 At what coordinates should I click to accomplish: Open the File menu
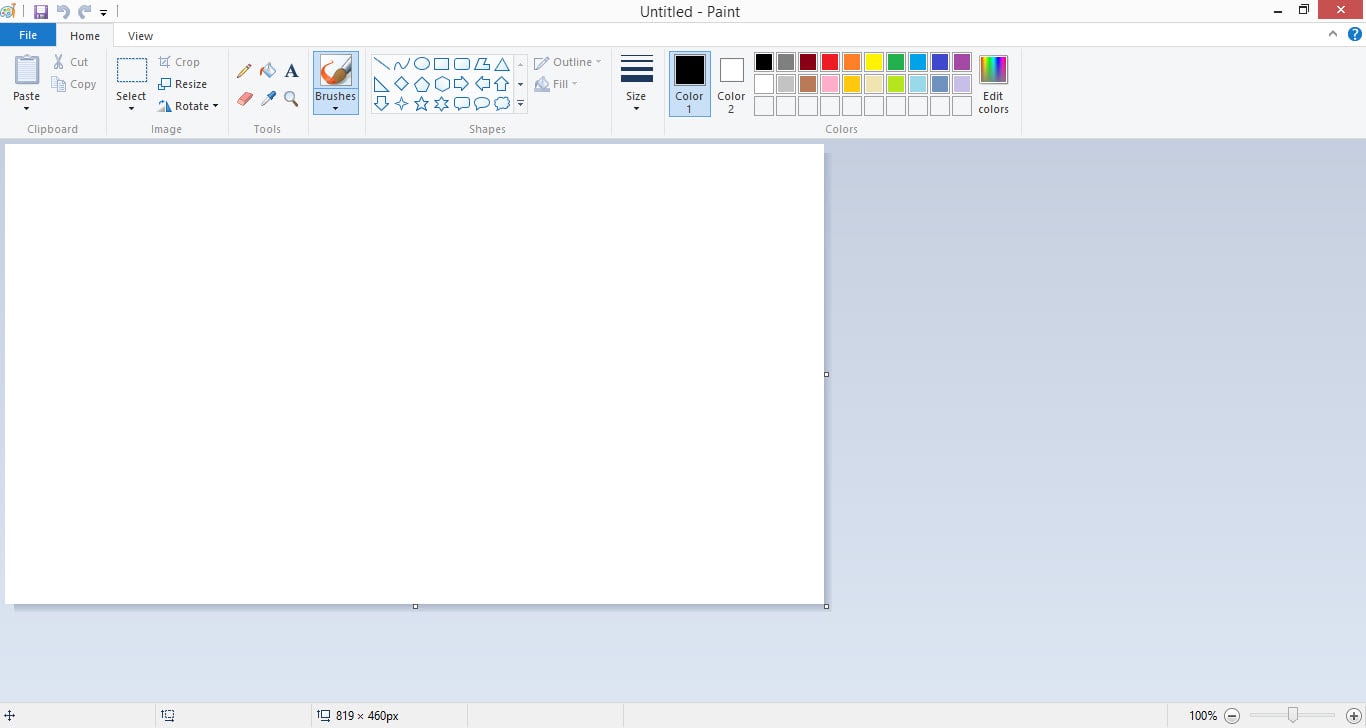click(x=28, y=34)
